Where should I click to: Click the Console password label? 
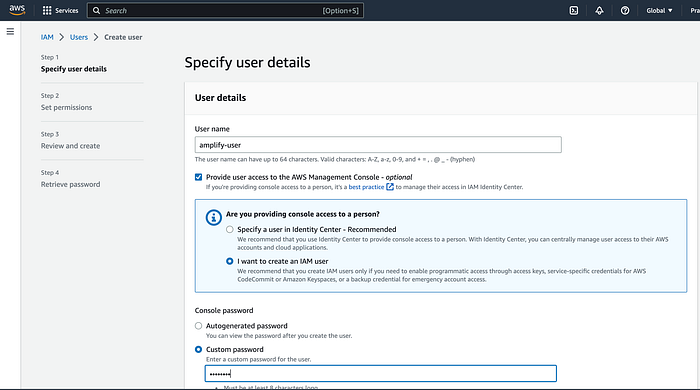tap(224, 310)
